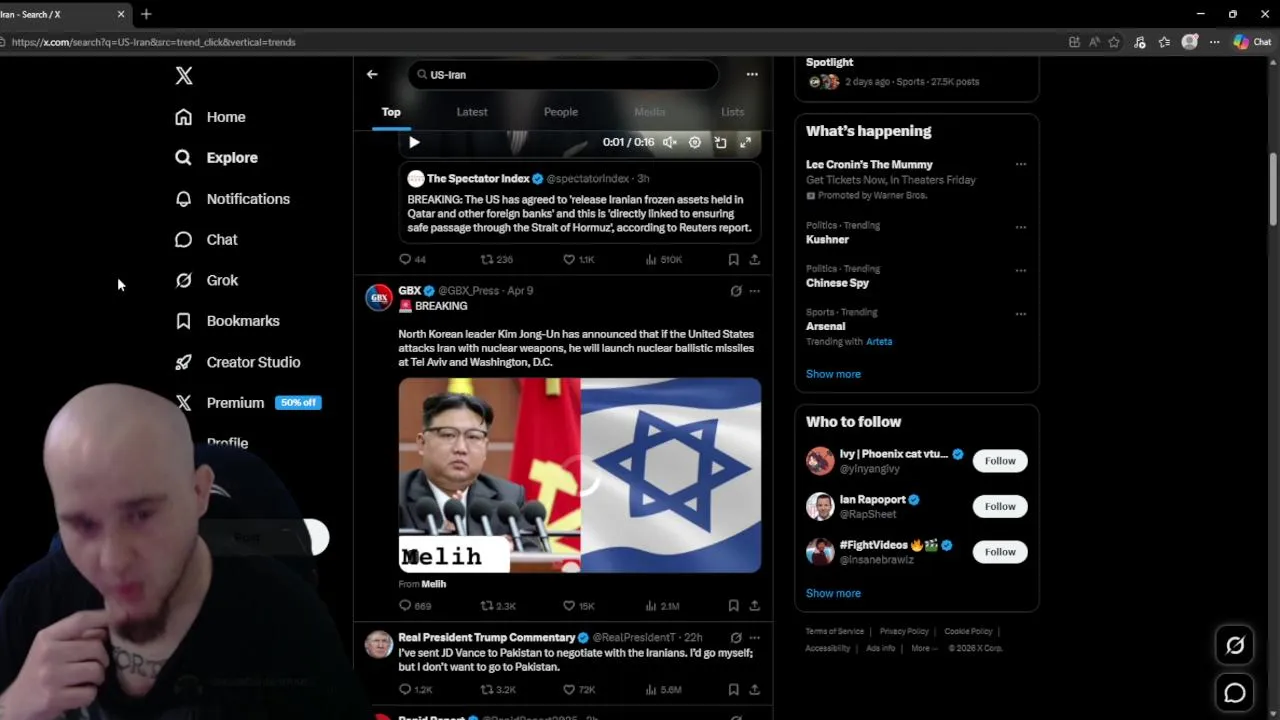The width and height of the screenshot is (1280, 720).
Task: Open Notifications in sidebar
Action: 232,199
